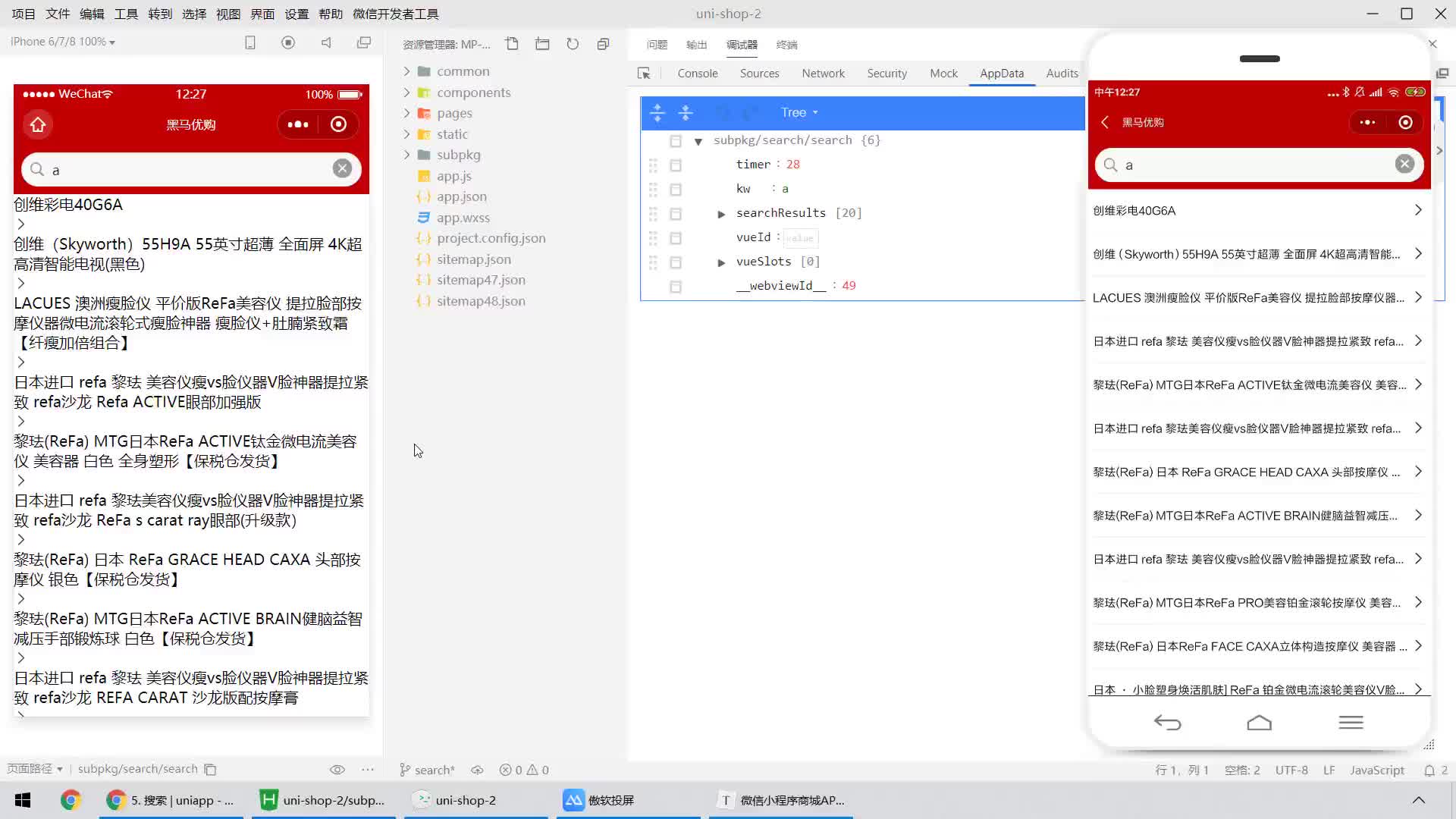Expand the components folder

406,93
